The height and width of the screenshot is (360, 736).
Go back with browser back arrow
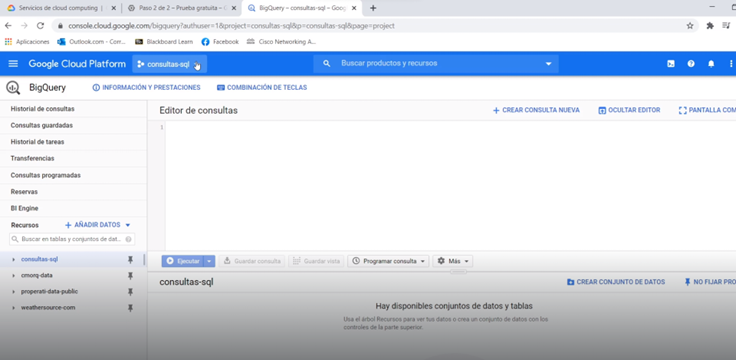(x=8, y=26)
